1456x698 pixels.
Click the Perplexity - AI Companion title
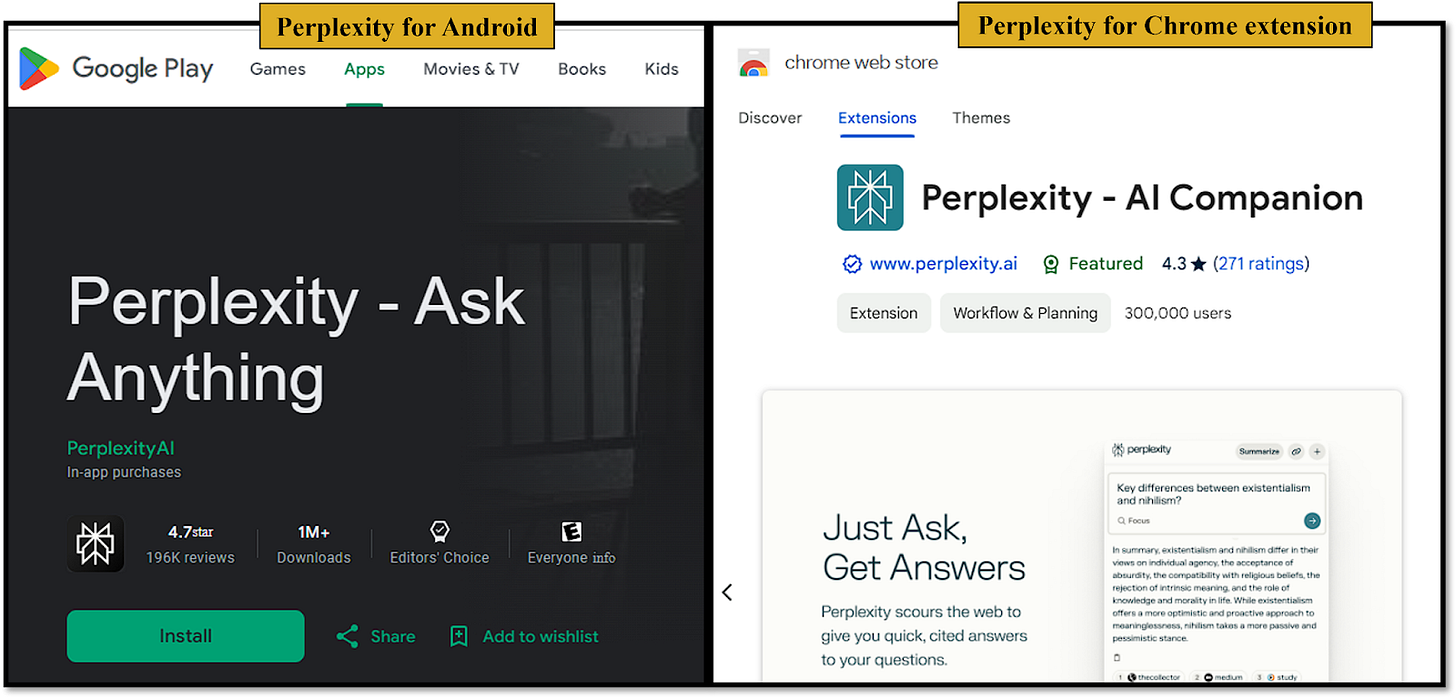point(1142,198)
